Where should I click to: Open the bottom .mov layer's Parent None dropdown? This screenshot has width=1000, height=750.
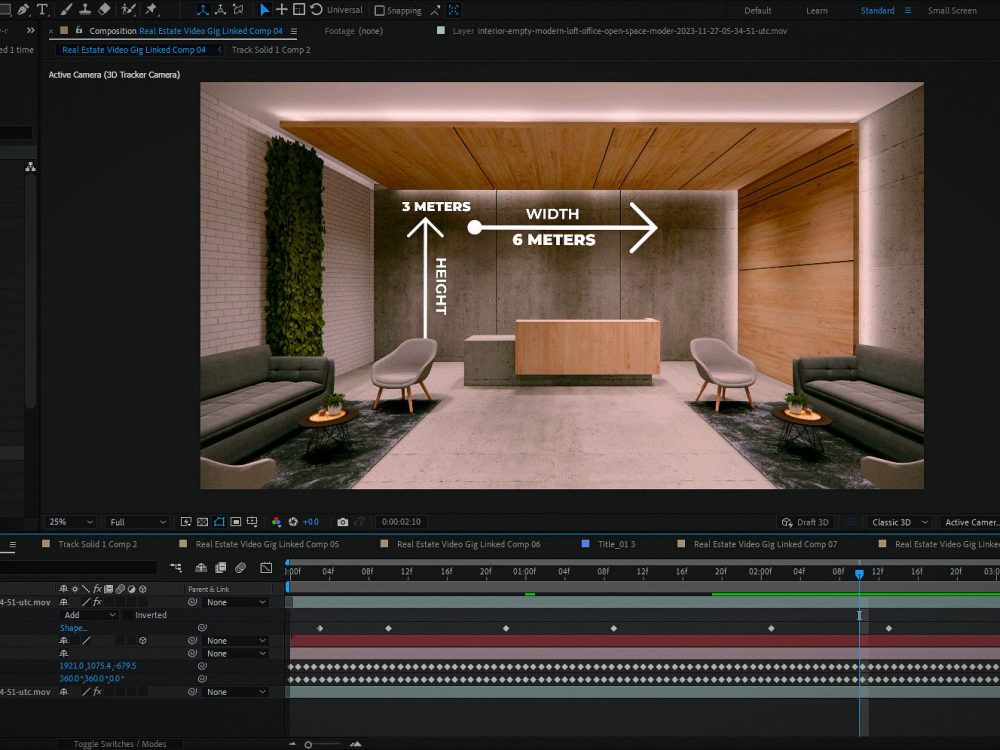236,691
